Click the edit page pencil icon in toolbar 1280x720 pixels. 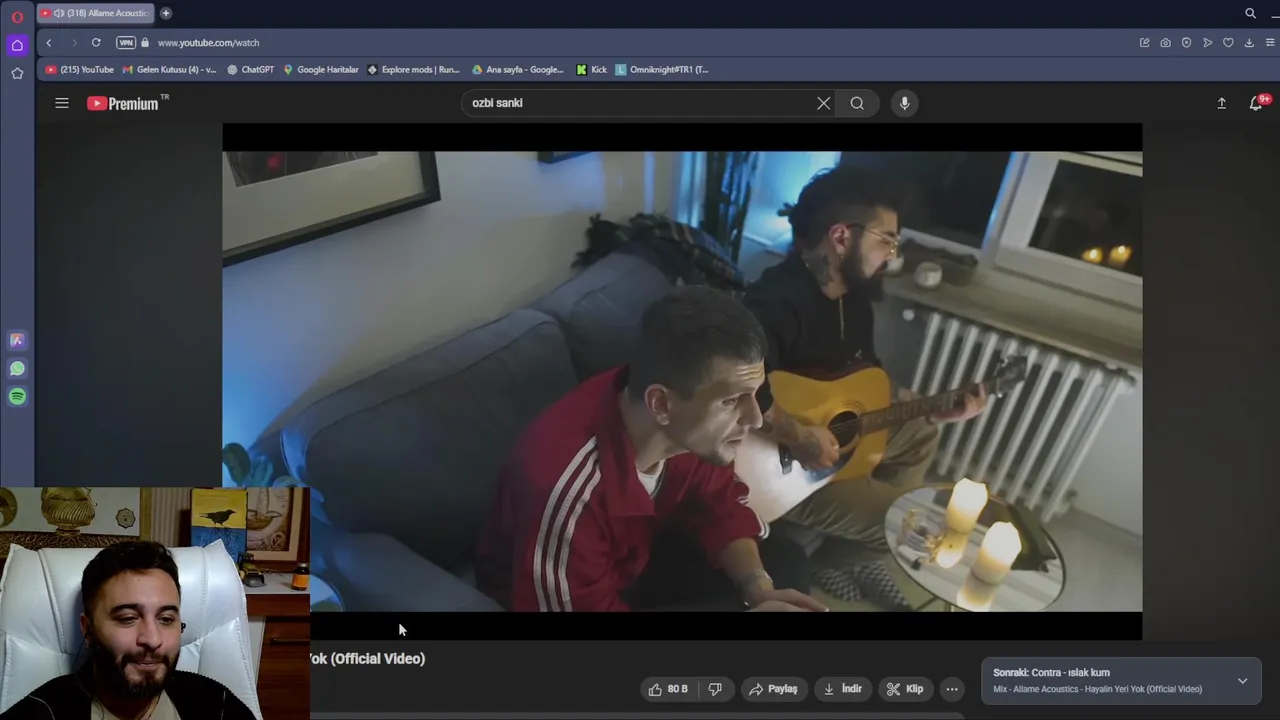1144,43
